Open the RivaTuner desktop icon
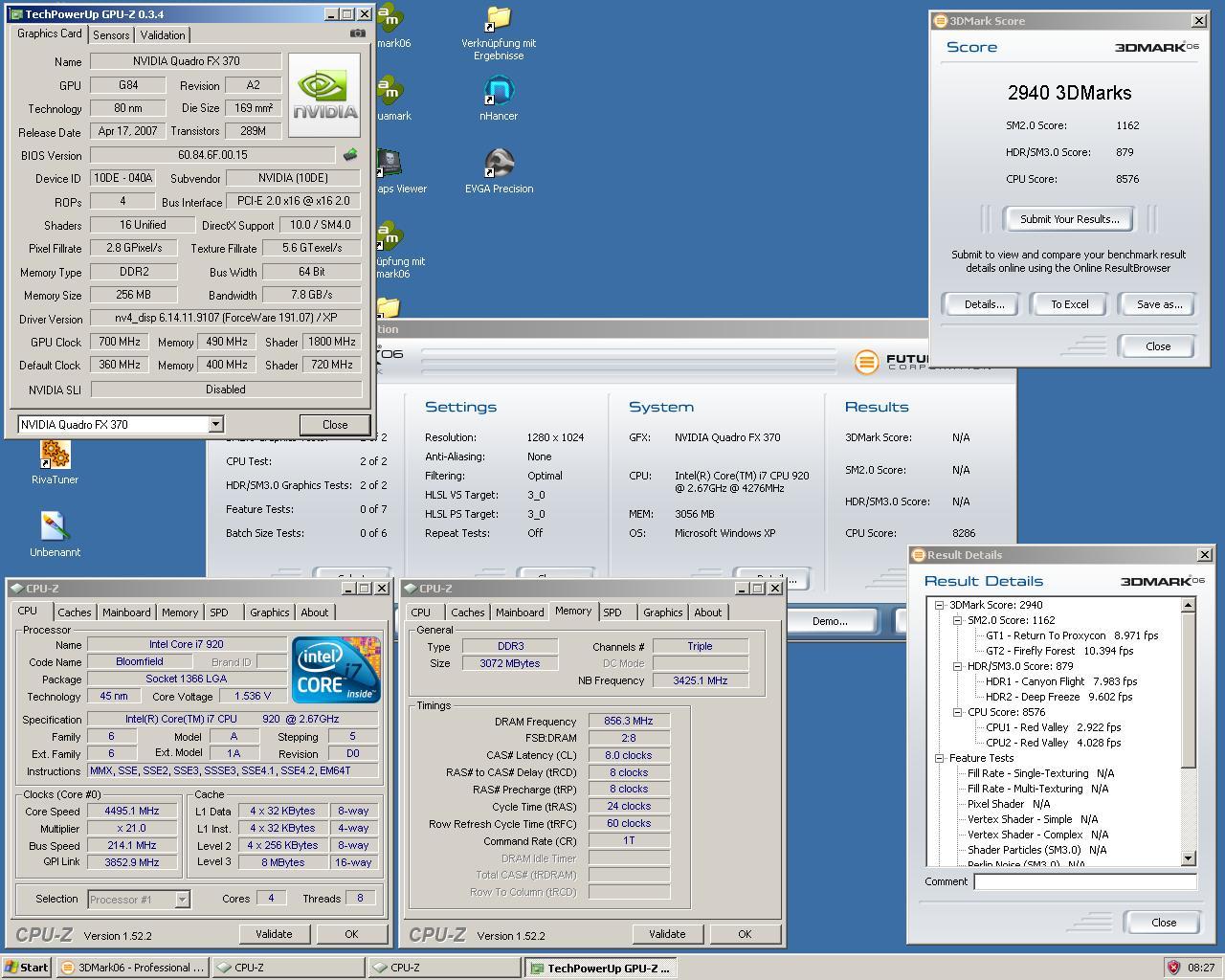 (55, 462)
